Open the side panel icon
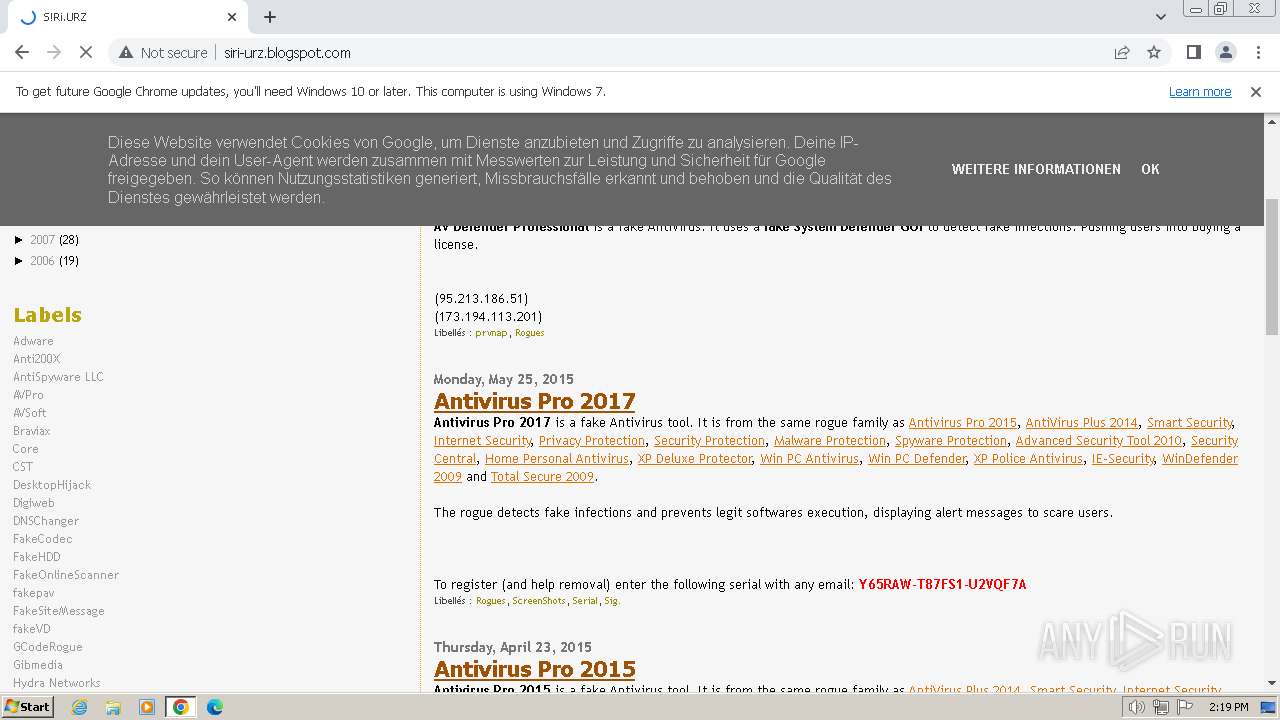The height and width of the screenshot is (720, 1280). click(x=1193, y=53)
